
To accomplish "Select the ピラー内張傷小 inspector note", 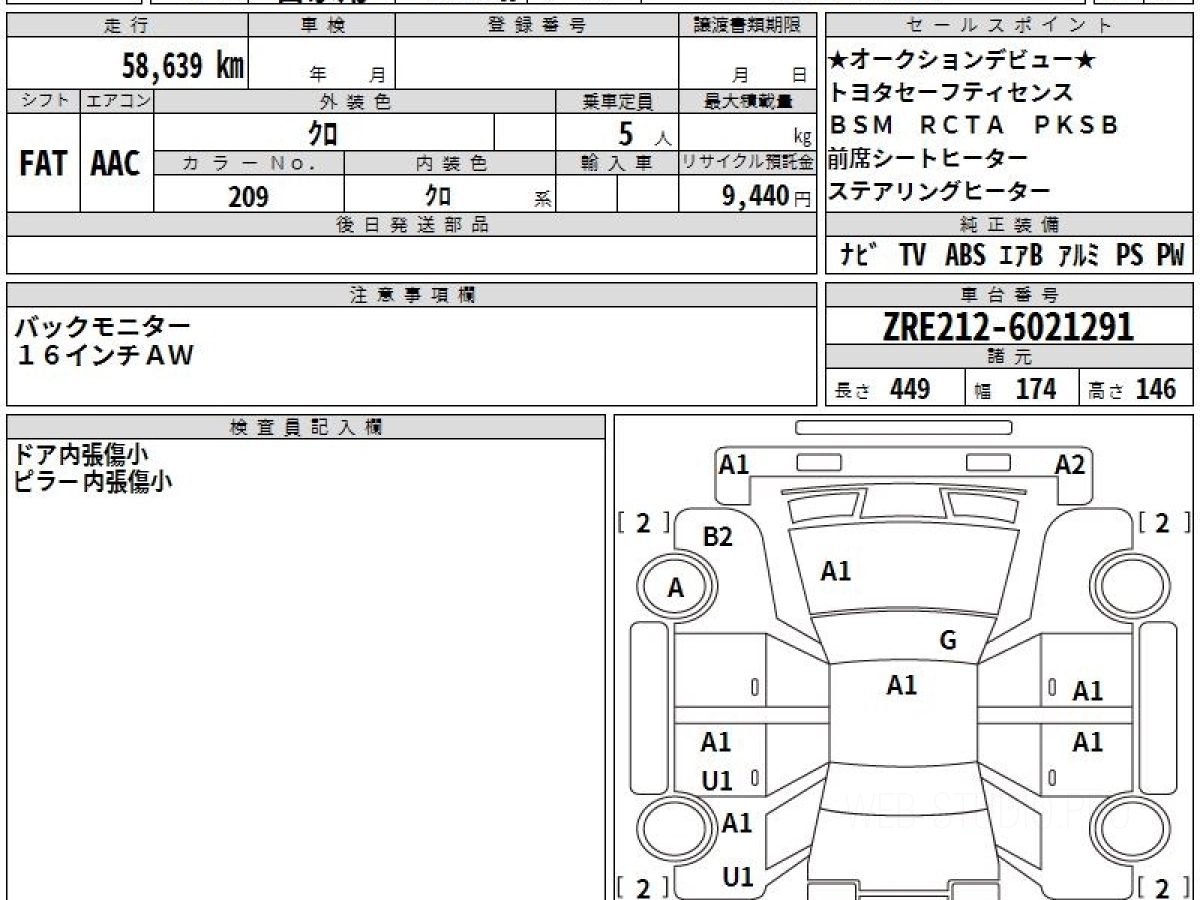I will pos(93,481).
